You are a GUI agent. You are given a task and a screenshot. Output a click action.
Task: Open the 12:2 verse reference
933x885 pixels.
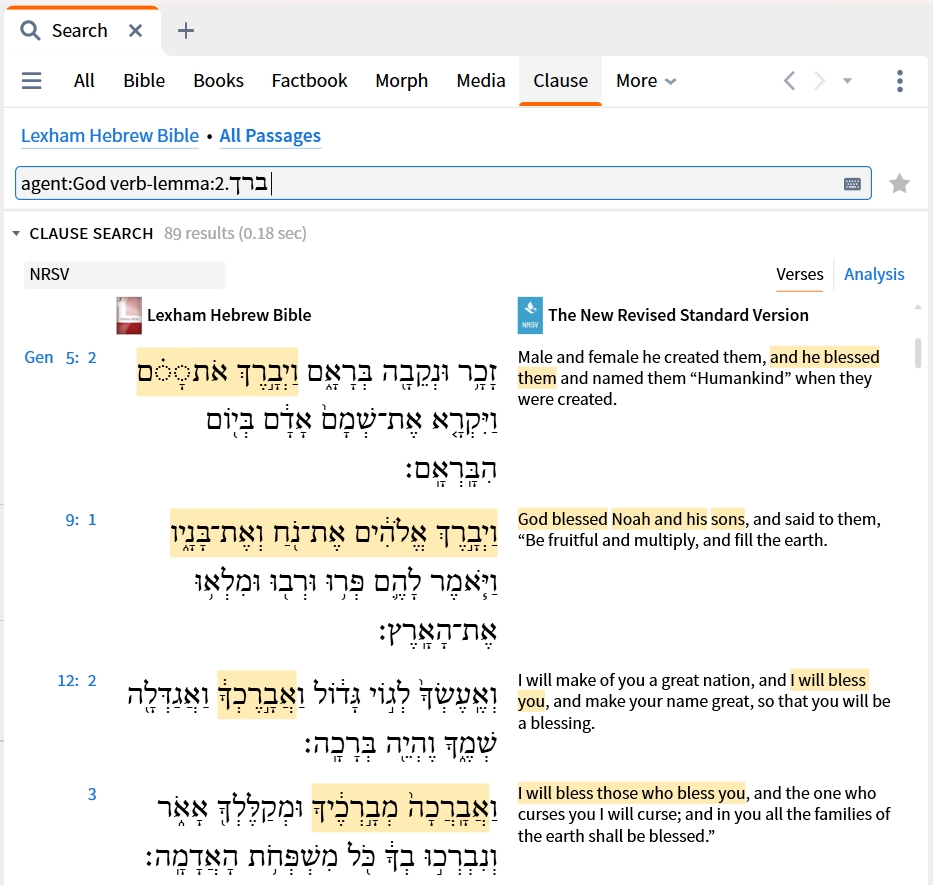point(77,680)
